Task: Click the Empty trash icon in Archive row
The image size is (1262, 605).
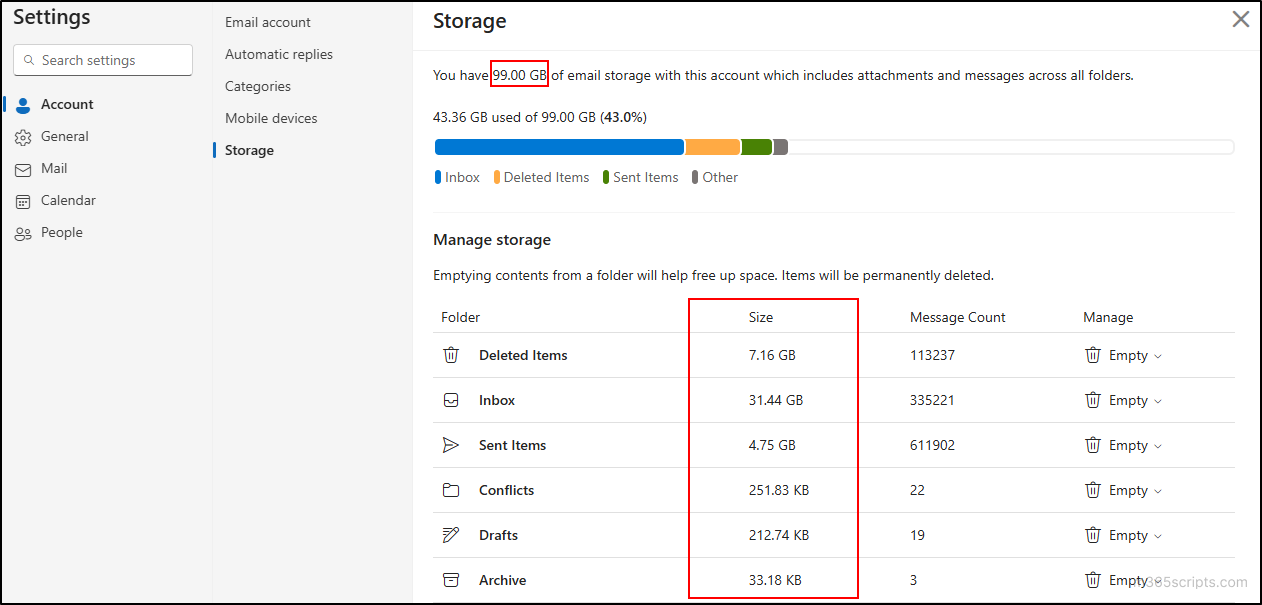Action: pyautogui.click(x=1093, y=580)
